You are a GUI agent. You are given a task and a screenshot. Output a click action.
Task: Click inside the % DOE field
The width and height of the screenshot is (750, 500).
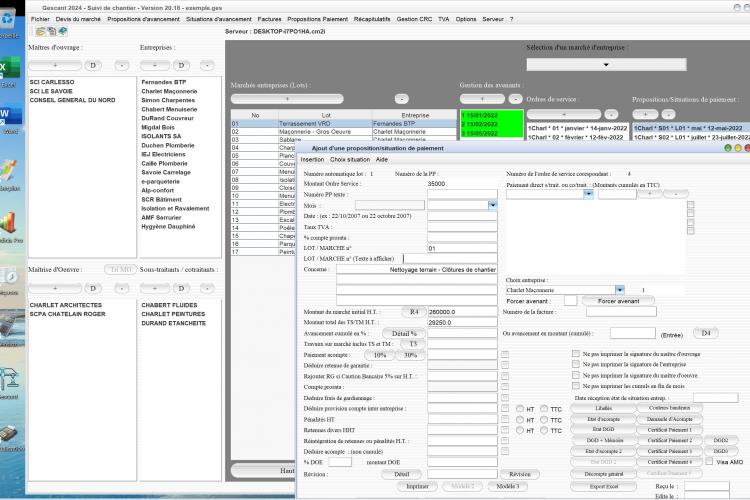click(x=340, y=462)
